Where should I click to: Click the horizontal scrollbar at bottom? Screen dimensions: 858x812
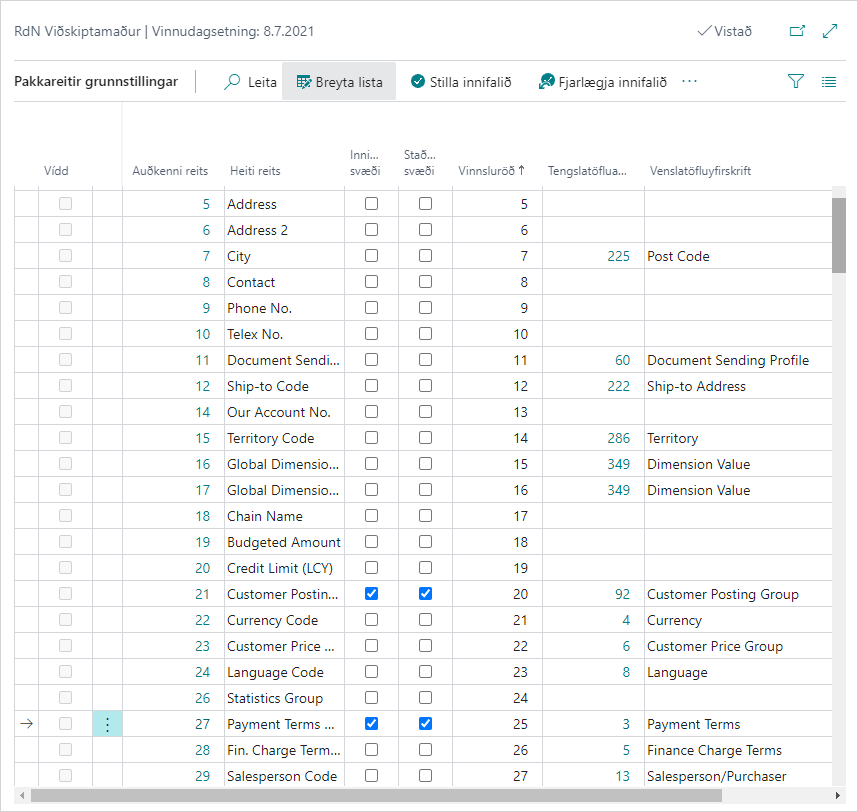[x=400, y=796]
